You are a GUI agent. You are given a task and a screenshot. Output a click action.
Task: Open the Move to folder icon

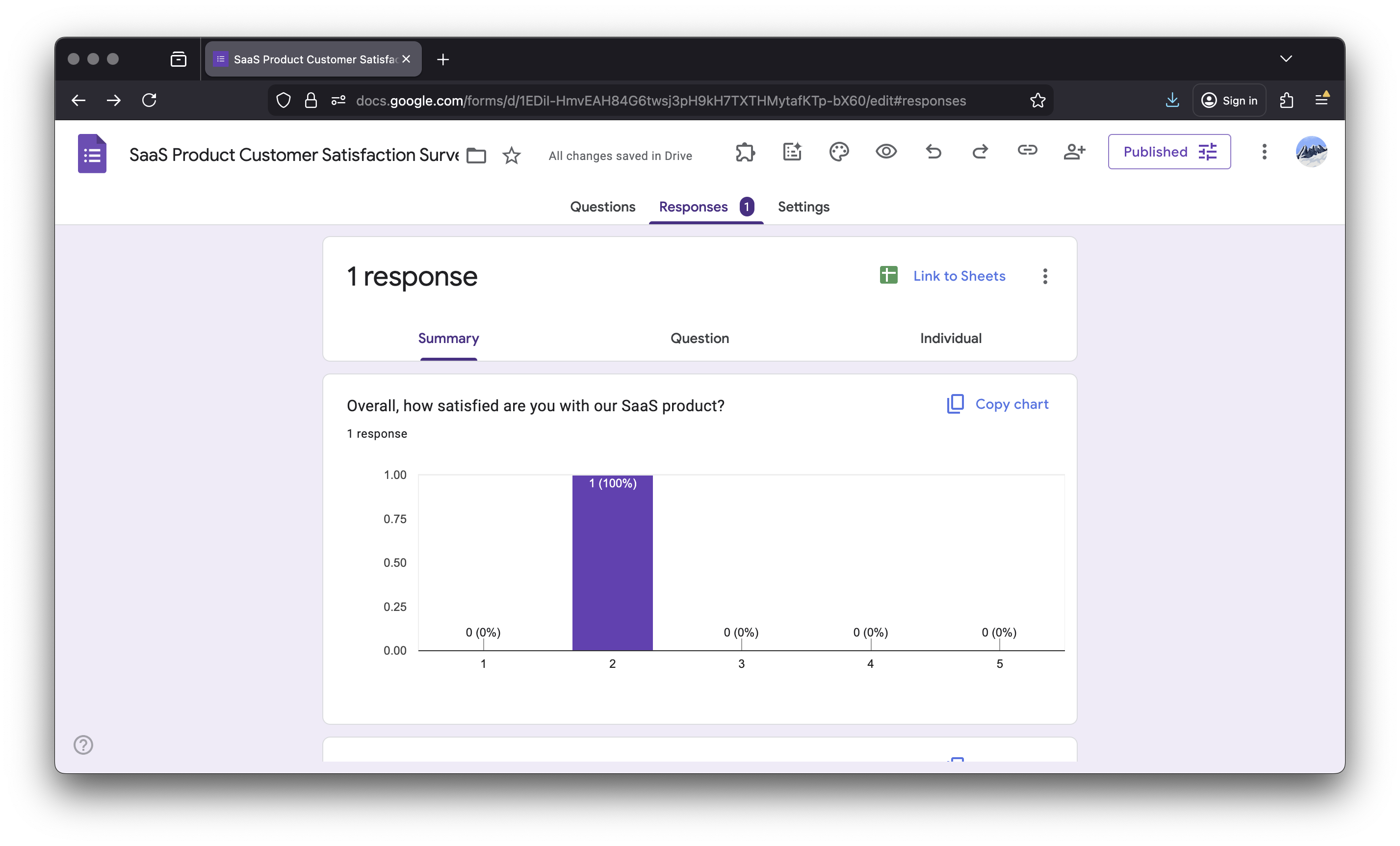(x=476, y=155)
